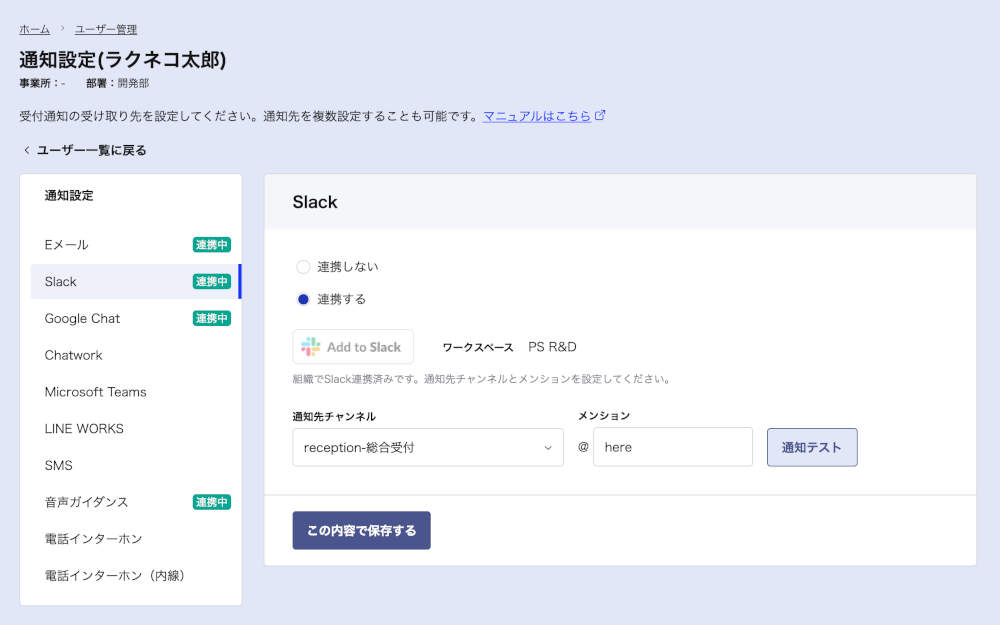Viewport: 1000px width, 625px height.
Task: Click the ホーム breadcrumb link
Action: [x=34, y=29]
